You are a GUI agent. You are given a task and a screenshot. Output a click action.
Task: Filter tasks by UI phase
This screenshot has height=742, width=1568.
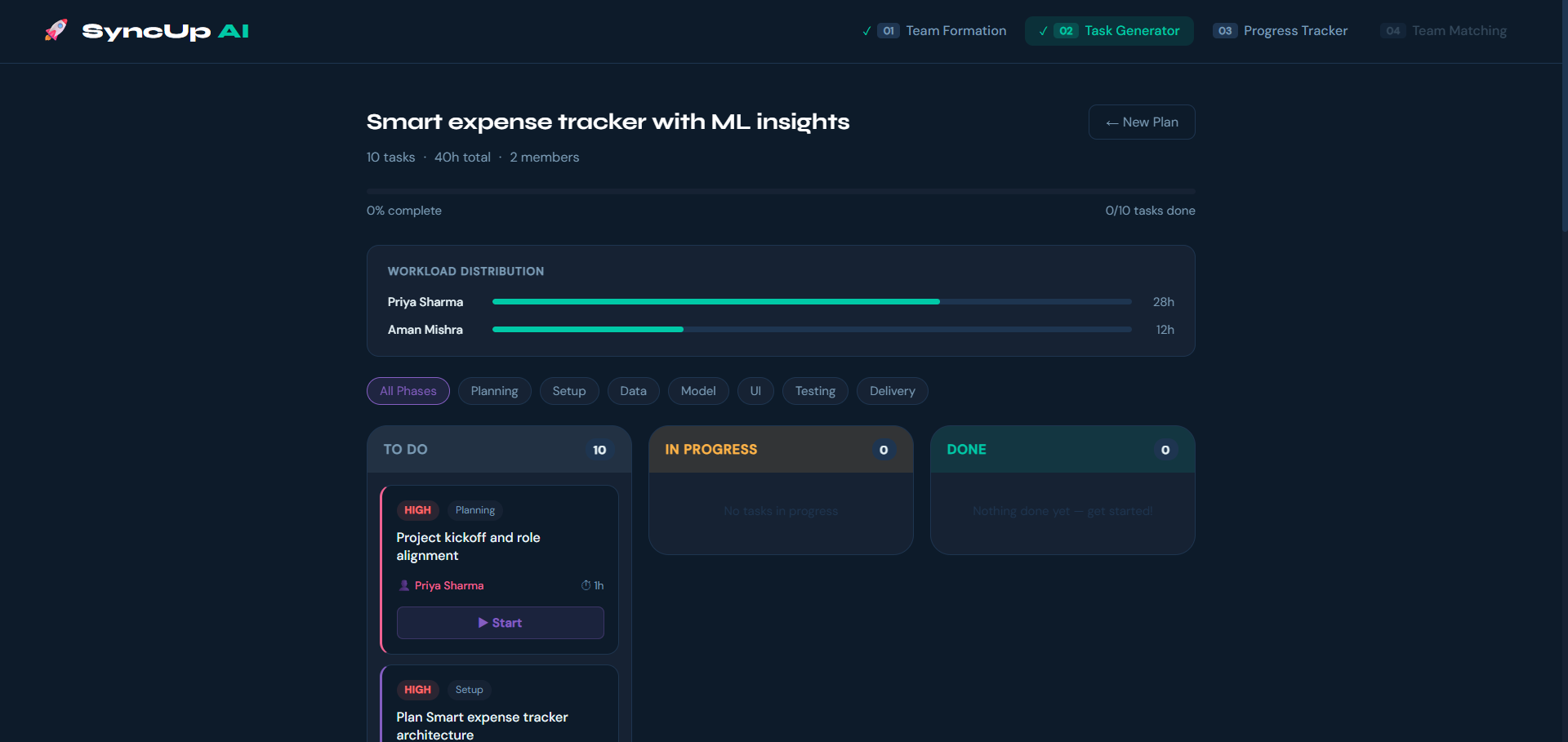point(755,391)
